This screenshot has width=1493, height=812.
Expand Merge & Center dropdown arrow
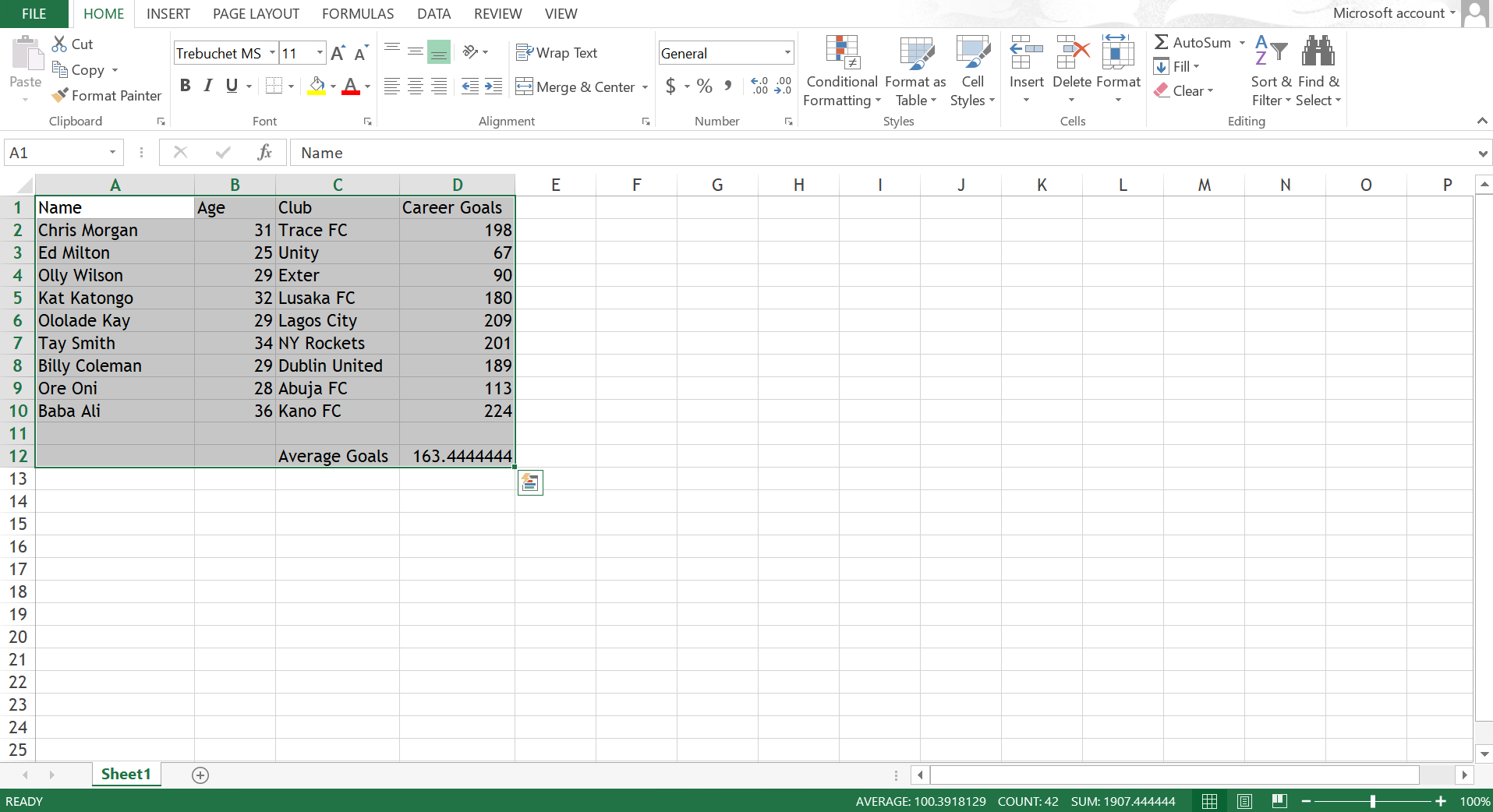click(x=645, y=87)
